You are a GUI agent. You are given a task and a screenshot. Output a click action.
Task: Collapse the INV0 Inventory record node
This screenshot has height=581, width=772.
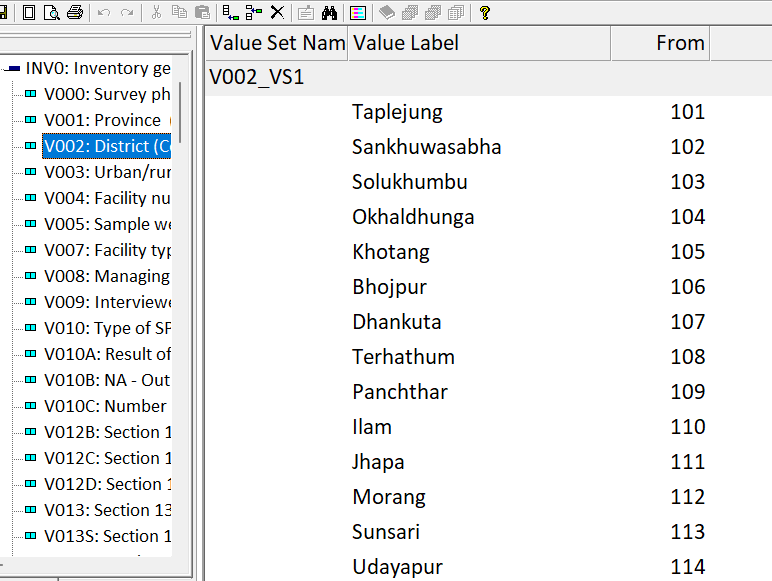(13, 69)
